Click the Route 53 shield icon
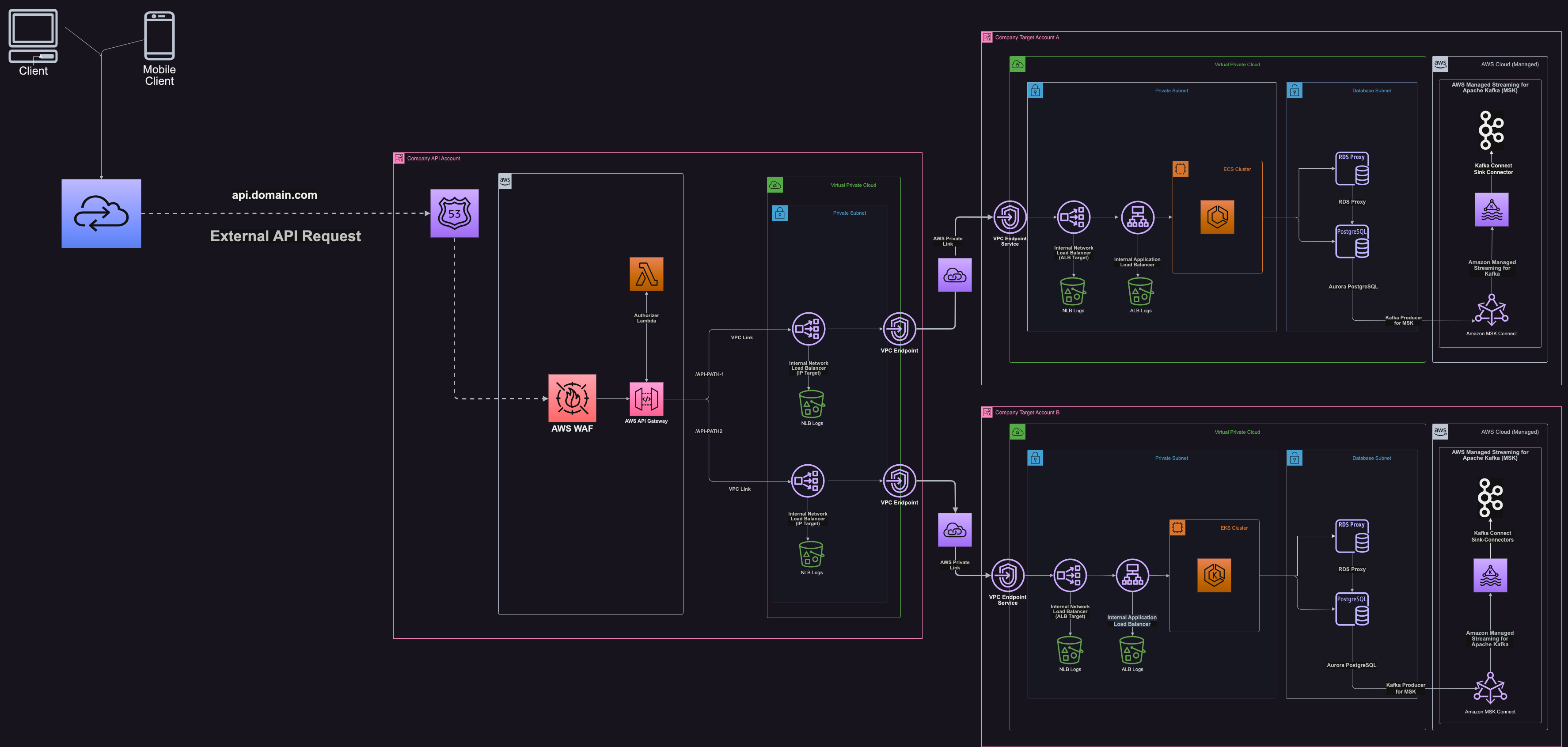The height and width of the screenshot is (747, 1568). 454,213
